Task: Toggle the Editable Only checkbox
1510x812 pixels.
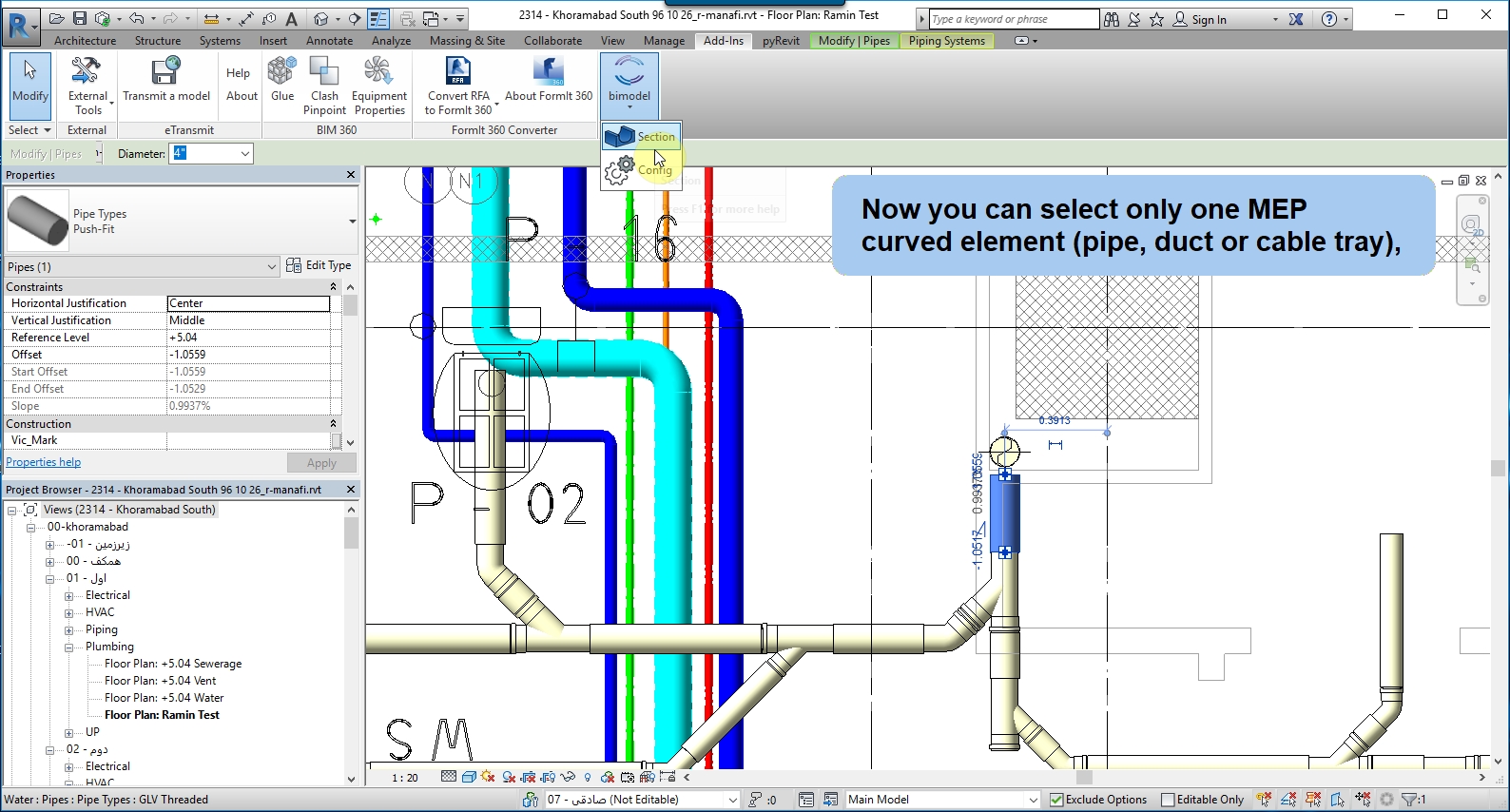Action: click(x=1168, y=800)
